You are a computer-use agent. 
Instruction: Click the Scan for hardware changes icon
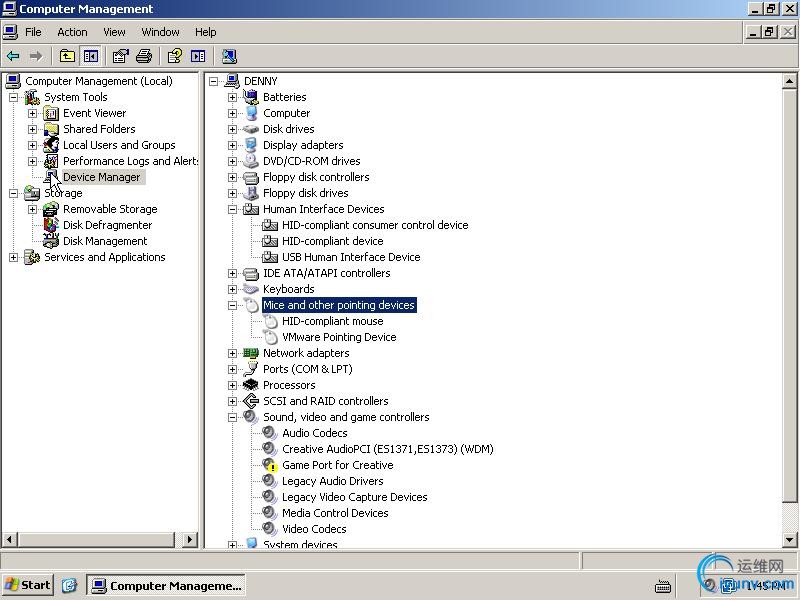[229, 56]
